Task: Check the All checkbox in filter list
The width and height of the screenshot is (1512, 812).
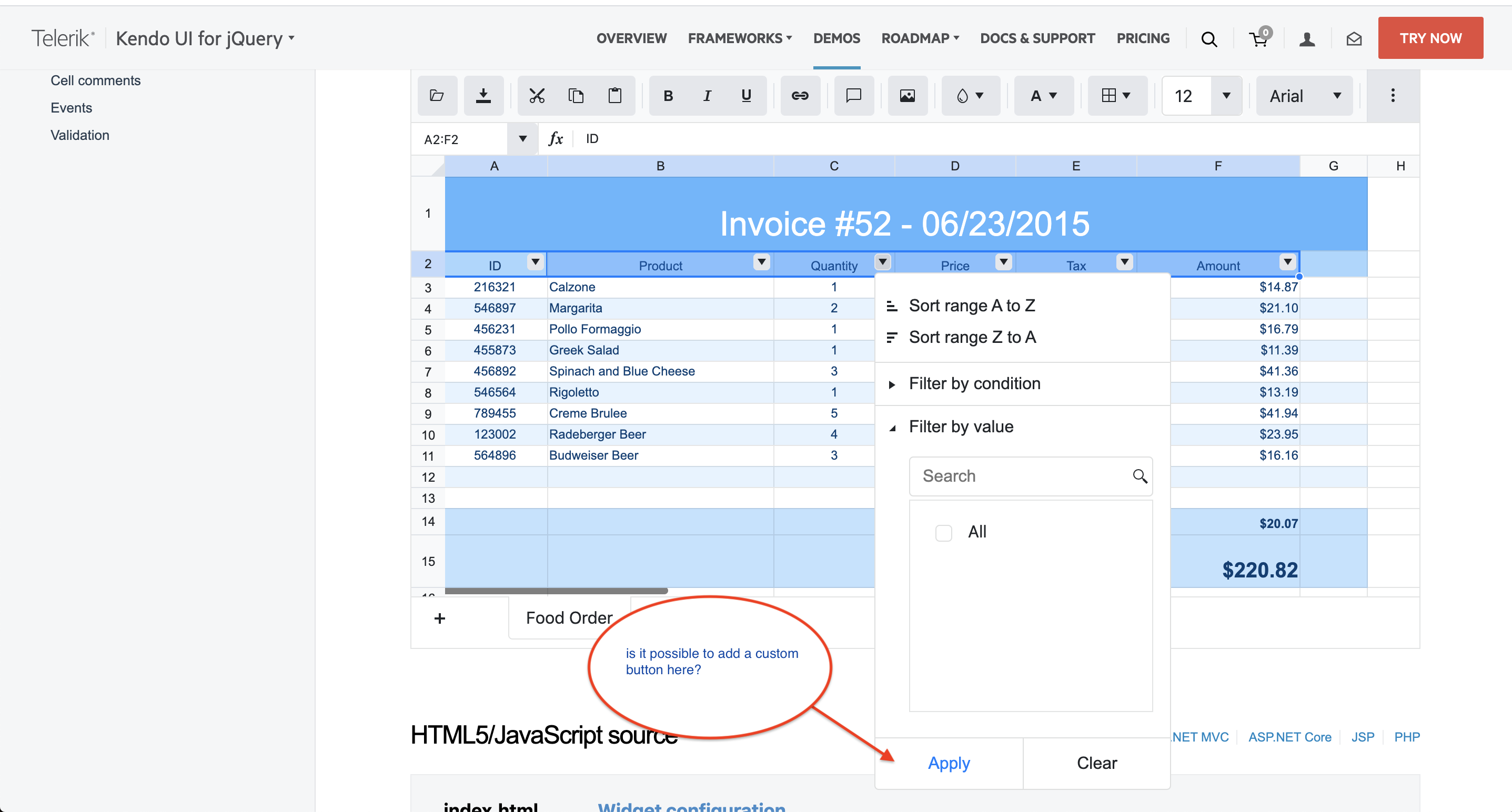Action: pyautogui.click(x=943, y=533)
